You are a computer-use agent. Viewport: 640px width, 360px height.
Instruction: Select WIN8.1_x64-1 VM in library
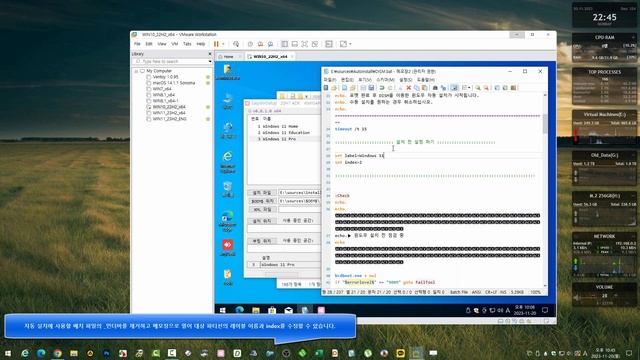point(165,101)
